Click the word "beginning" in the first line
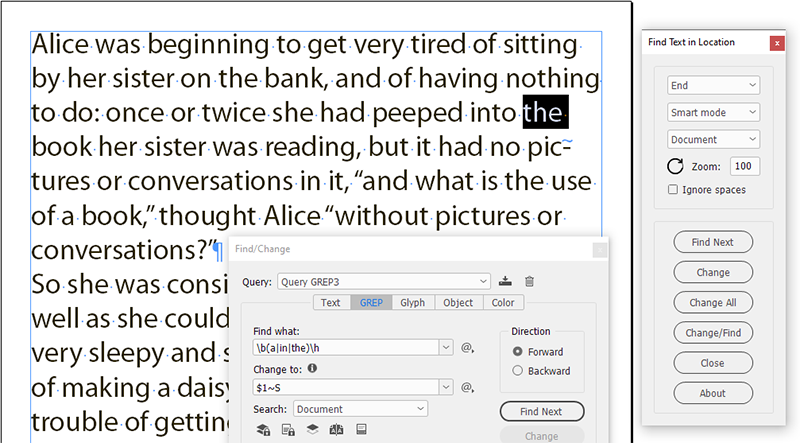800x443 pixels. point(208,46)
